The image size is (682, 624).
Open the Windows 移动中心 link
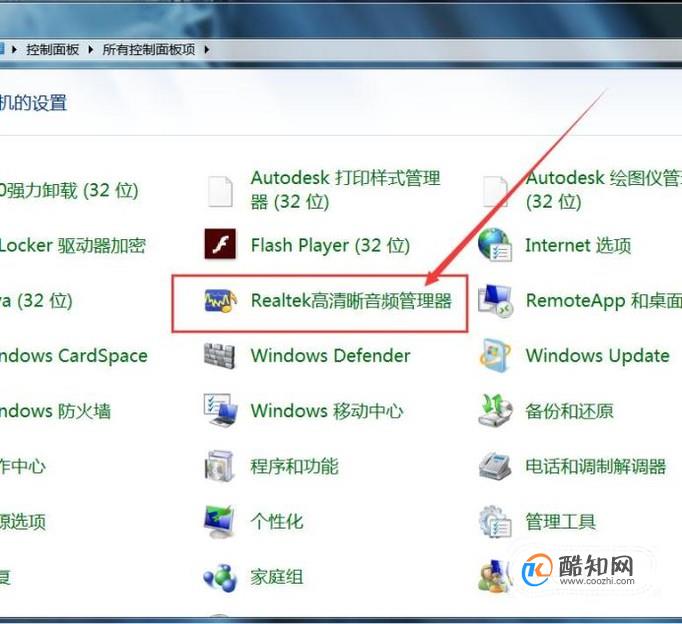[327, 411]
